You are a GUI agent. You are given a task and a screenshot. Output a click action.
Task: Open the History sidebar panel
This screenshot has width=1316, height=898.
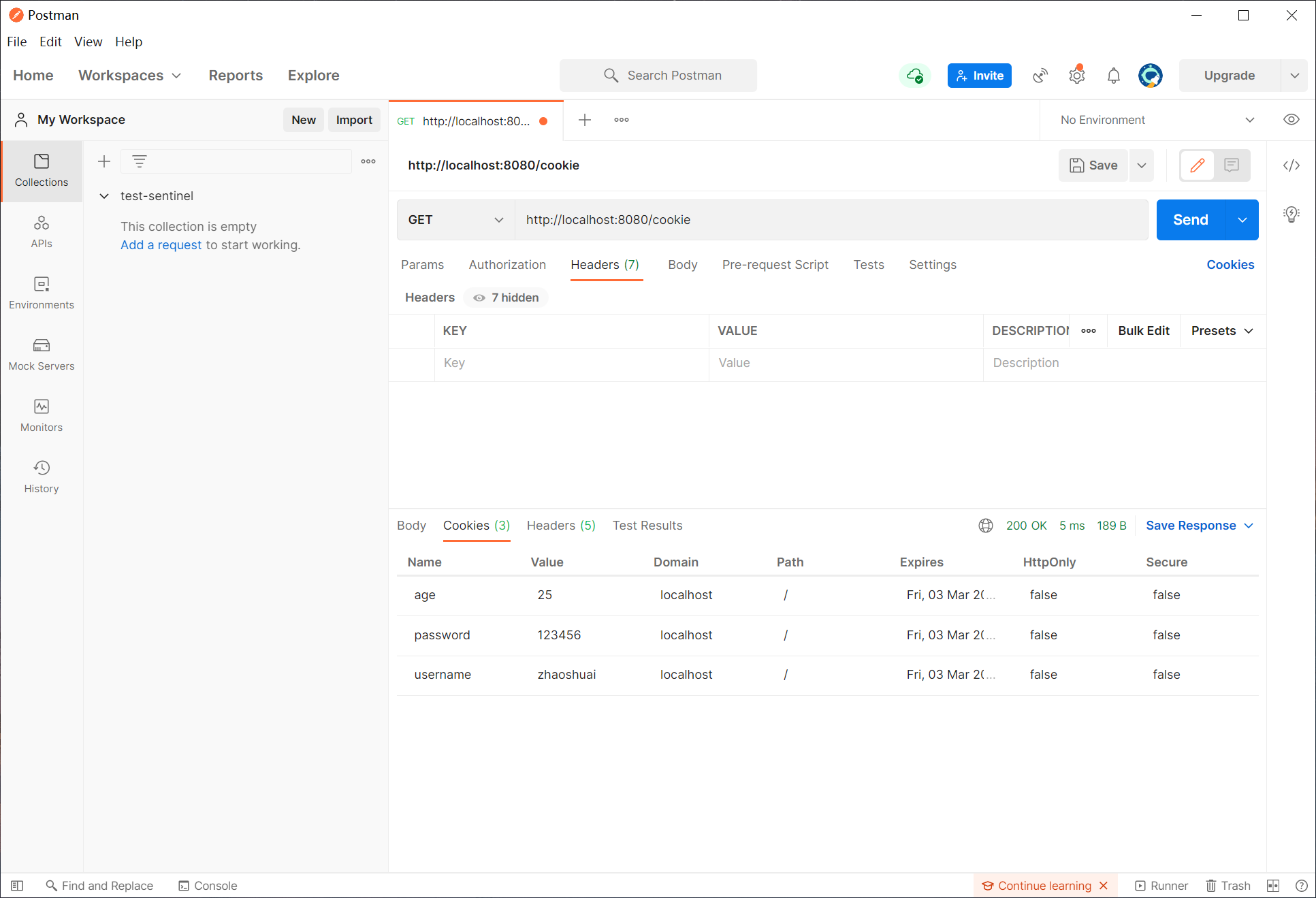click(42, 477)
